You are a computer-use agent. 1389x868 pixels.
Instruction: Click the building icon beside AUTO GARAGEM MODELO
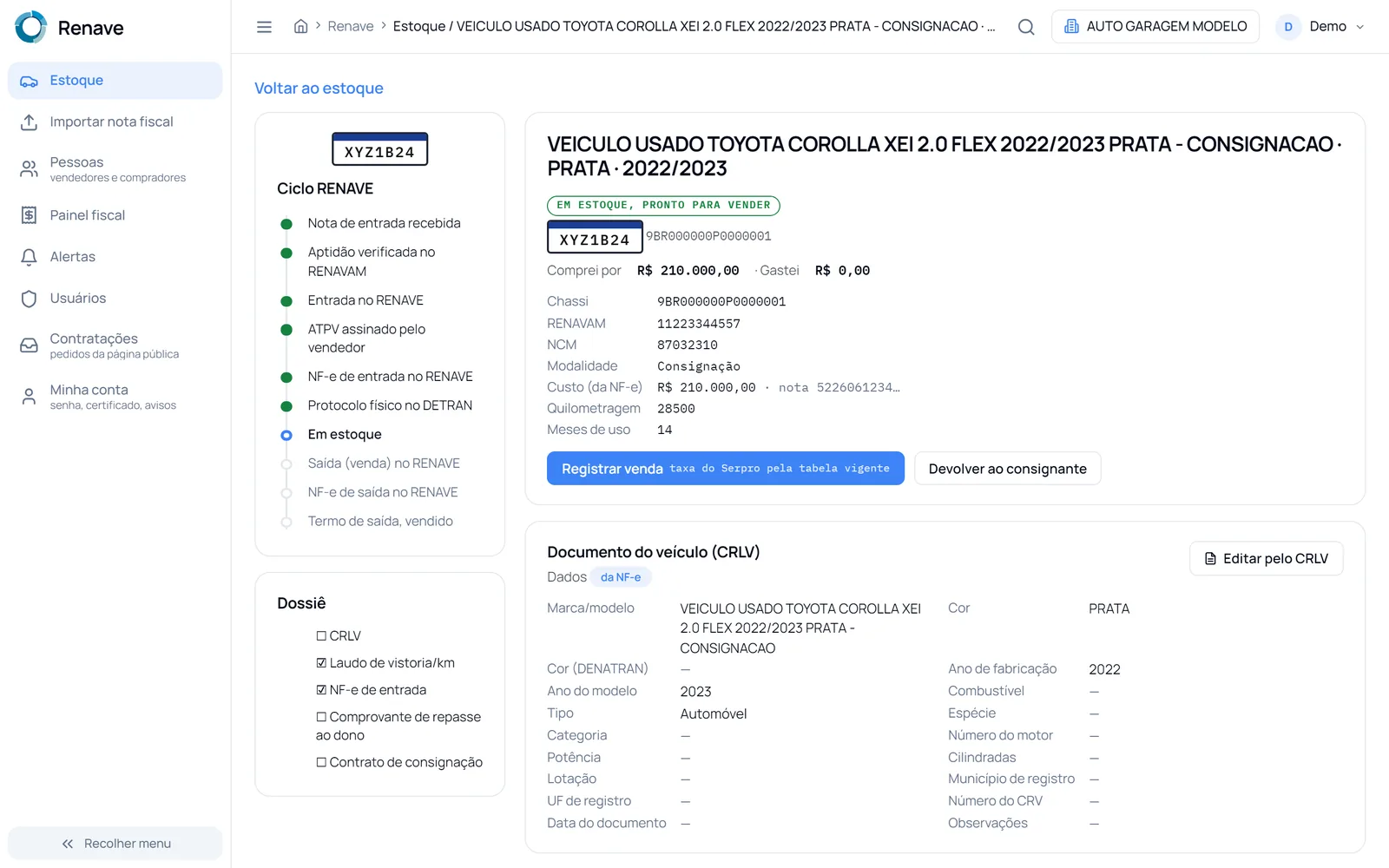click(1071, 26)
